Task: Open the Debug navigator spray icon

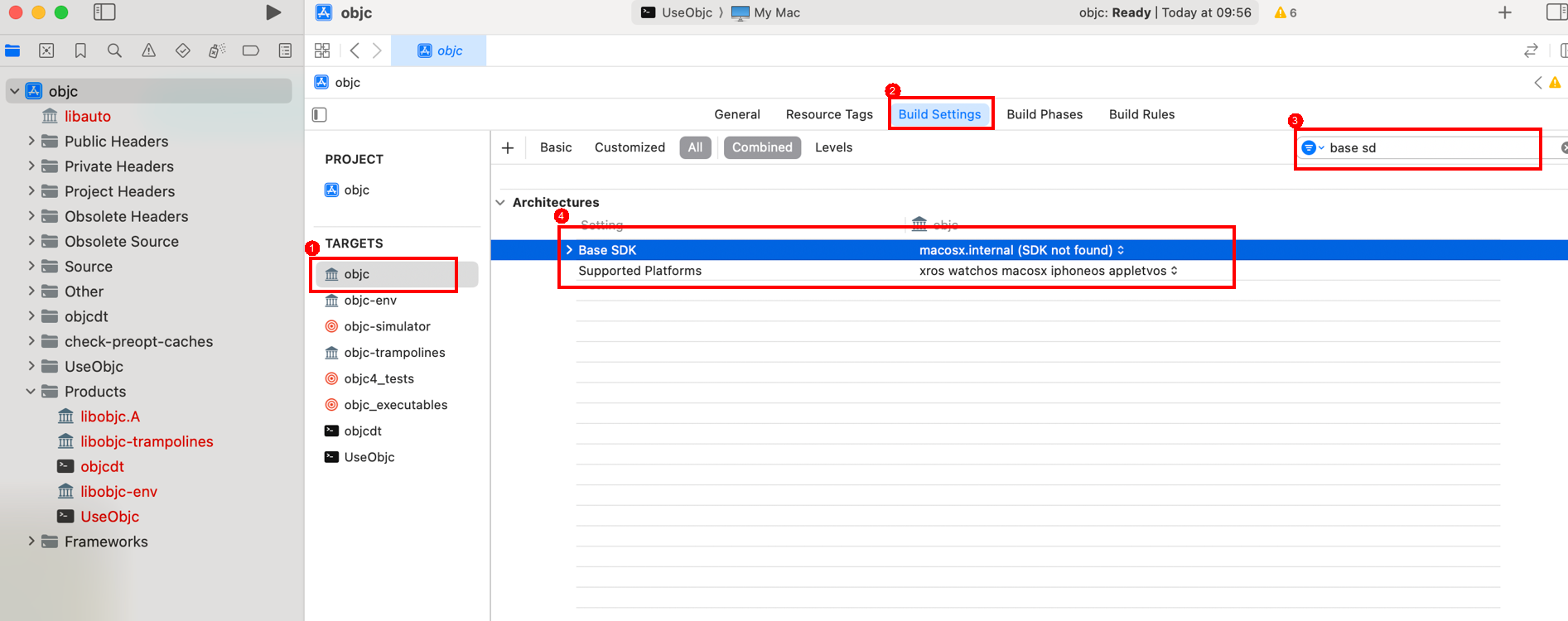Action: (x=217, y=51)
